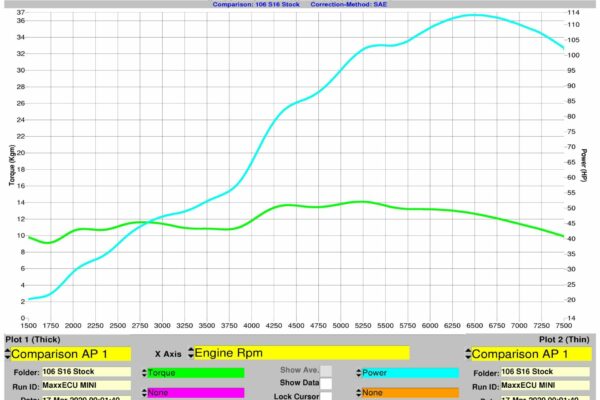The height and width of the screenshot is (400, 600).
Task: Click the '1500' RPM tick label
Action: [x=29, y=326]
